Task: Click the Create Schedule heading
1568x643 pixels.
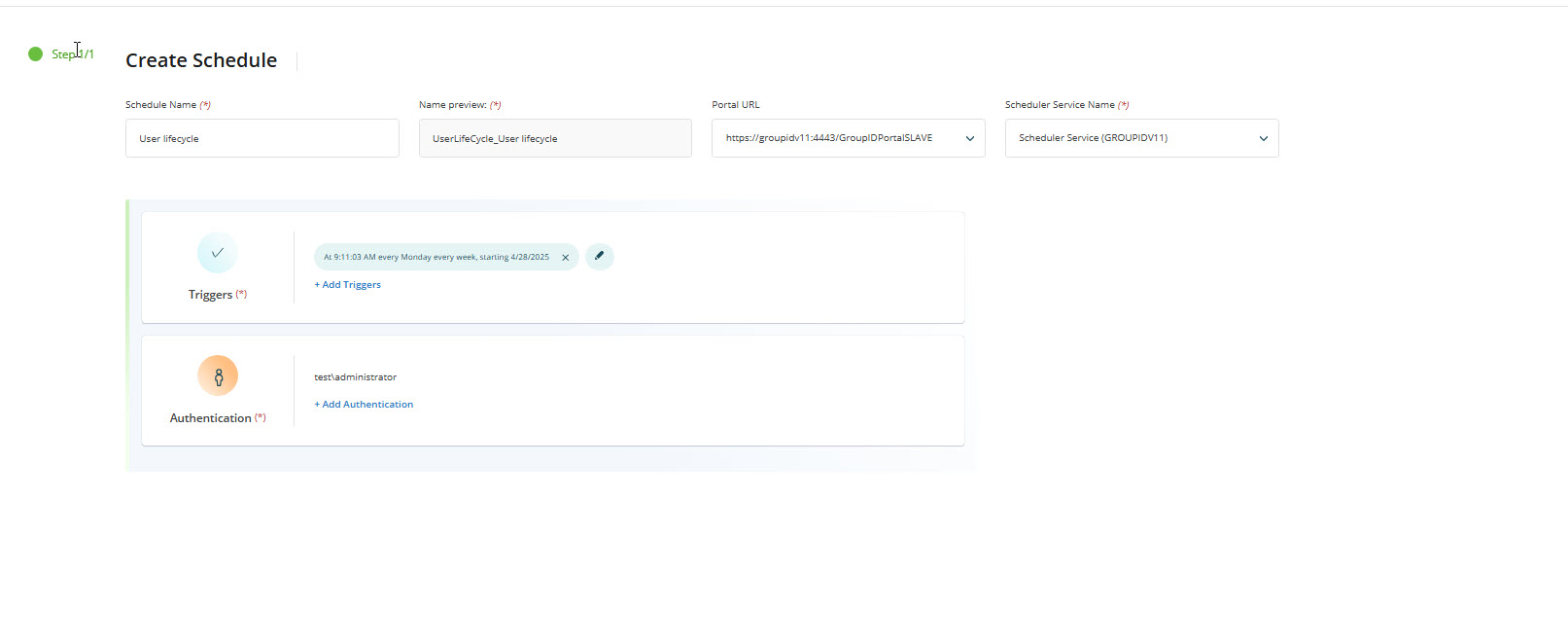Action: (201, 60)
